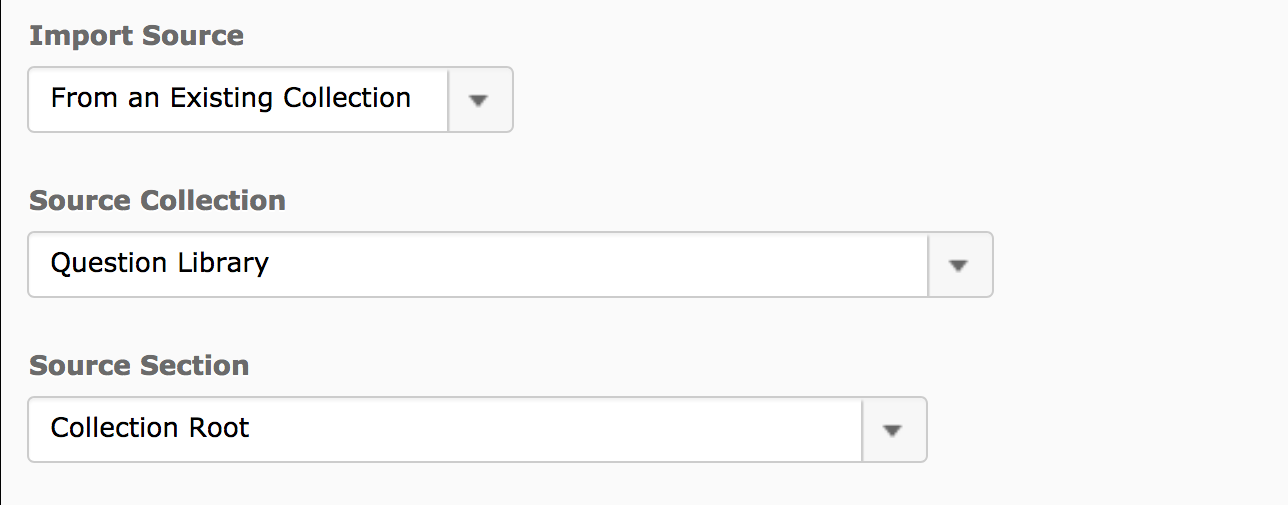Click the 'Source Collection' field label

[157, 201]
